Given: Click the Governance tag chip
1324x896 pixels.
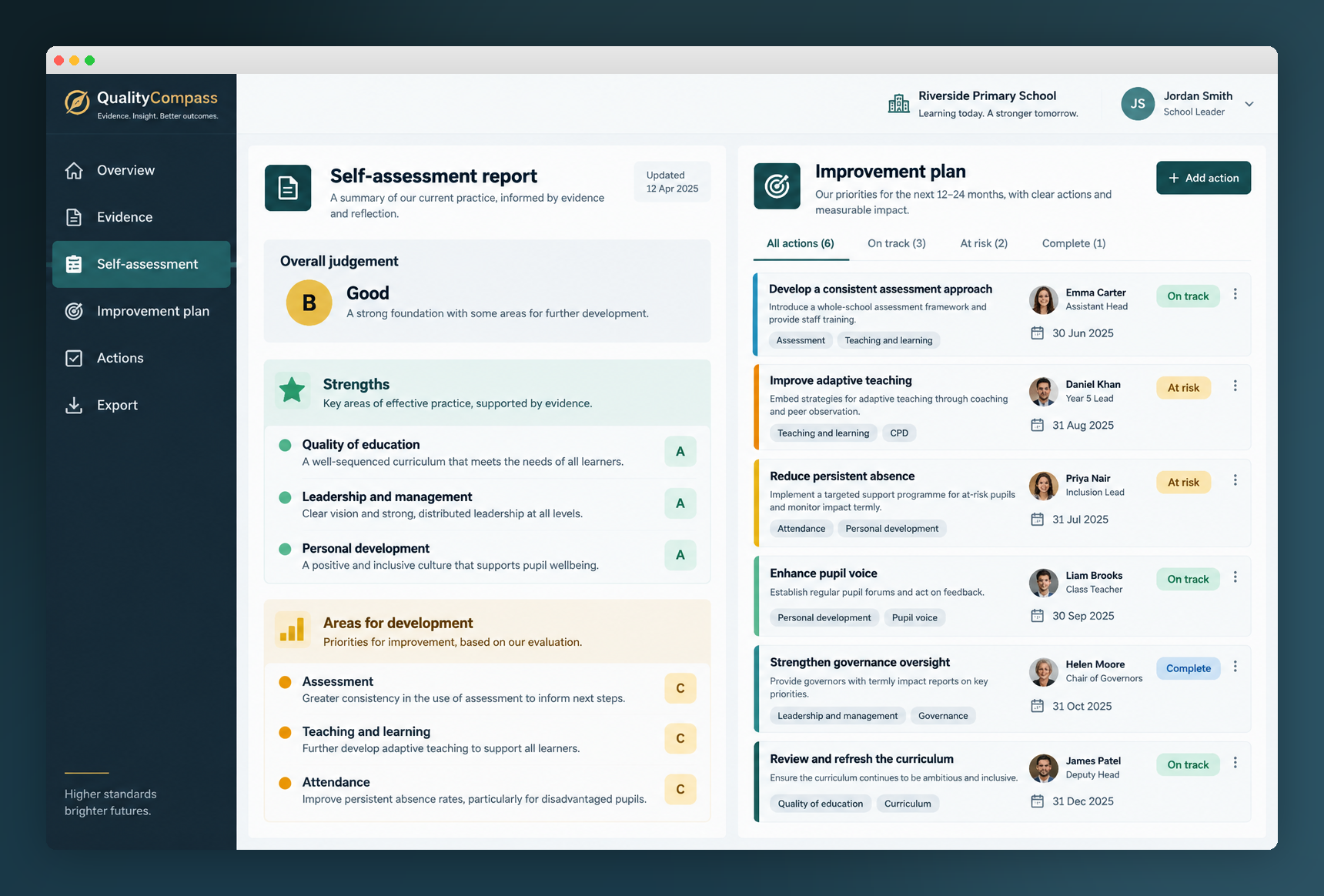Looking at the screenshot, I should pos(943,716).
